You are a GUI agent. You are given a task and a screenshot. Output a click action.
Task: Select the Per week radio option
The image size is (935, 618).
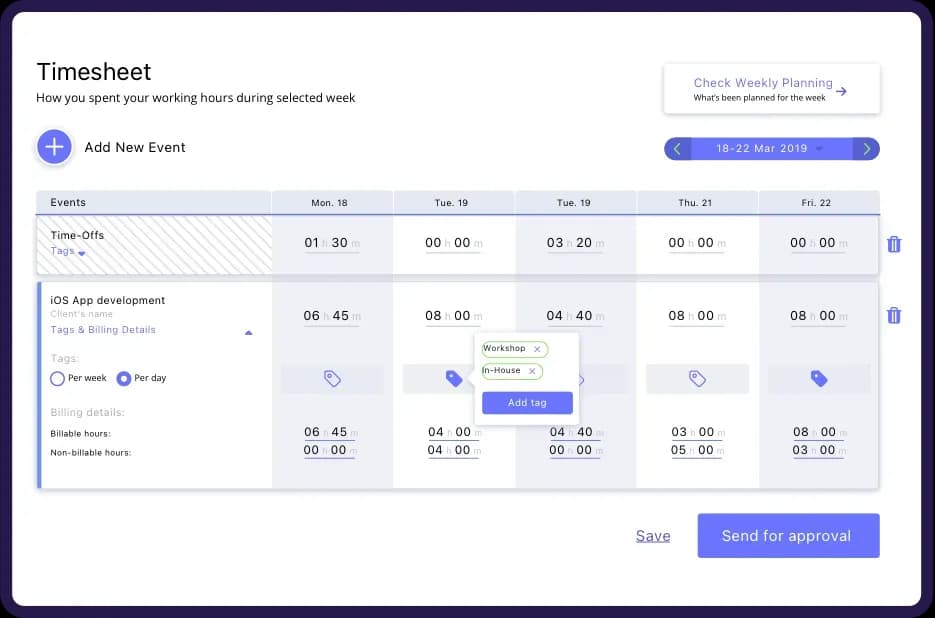(x=58, y=379)
